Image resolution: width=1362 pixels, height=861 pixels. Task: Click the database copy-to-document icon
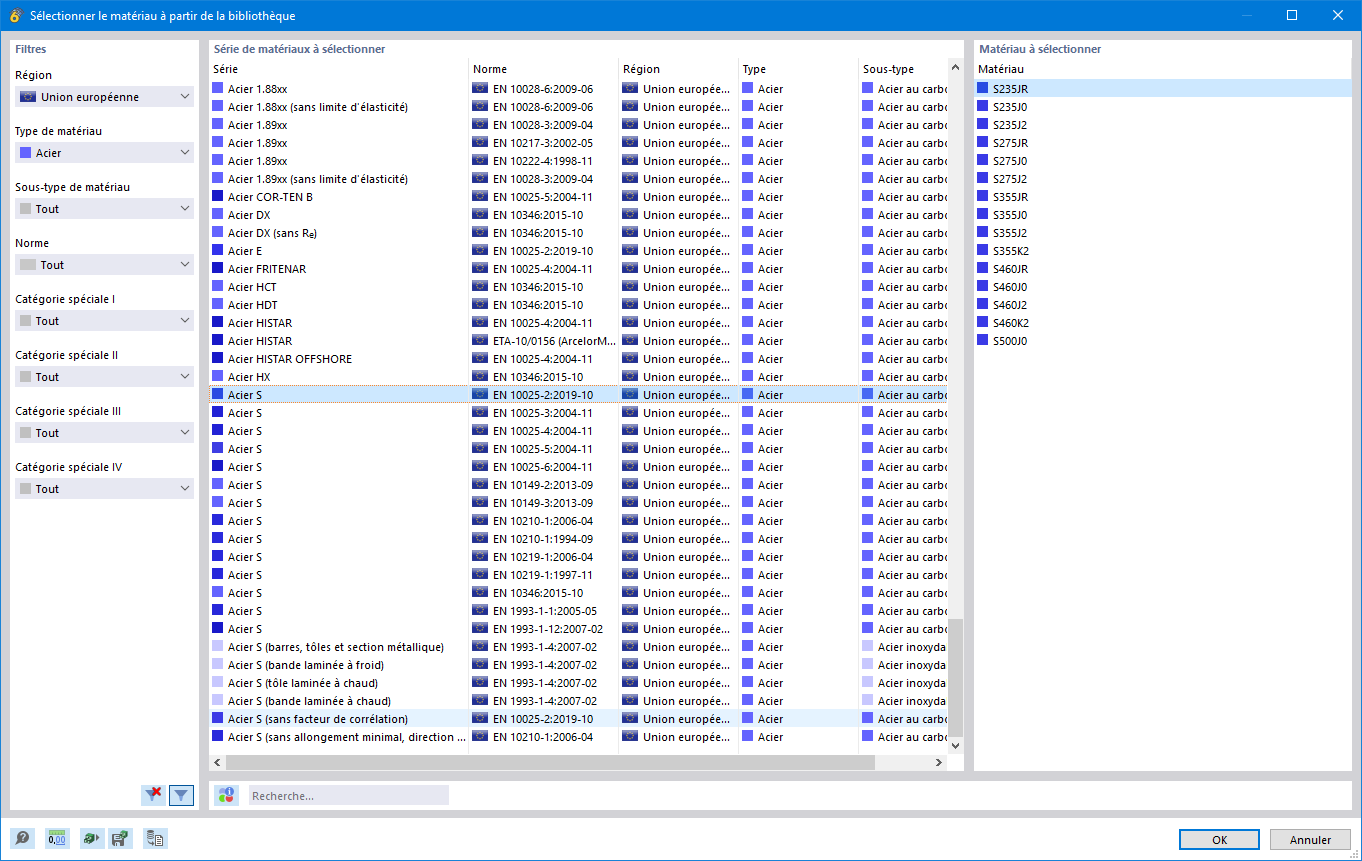click(x=155, y=839)
